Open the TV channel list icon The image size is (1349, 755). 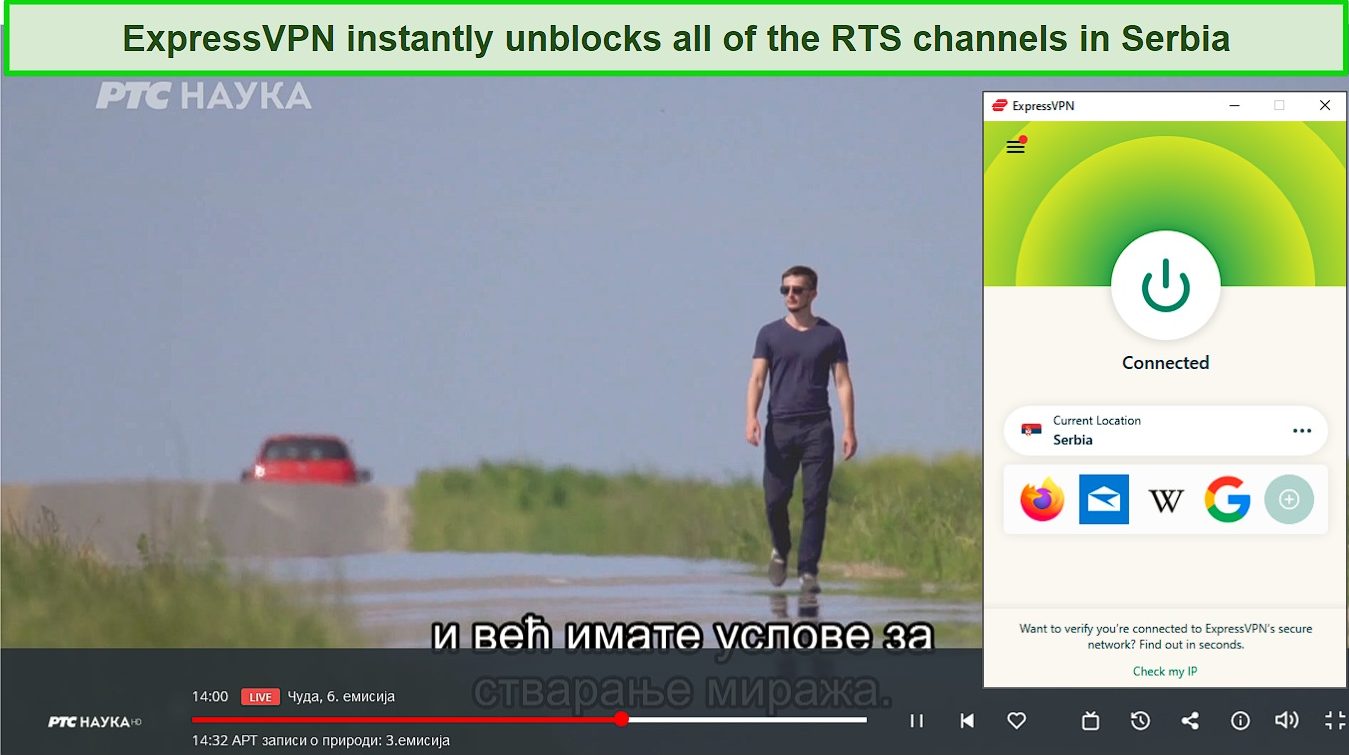point(1091,720)
